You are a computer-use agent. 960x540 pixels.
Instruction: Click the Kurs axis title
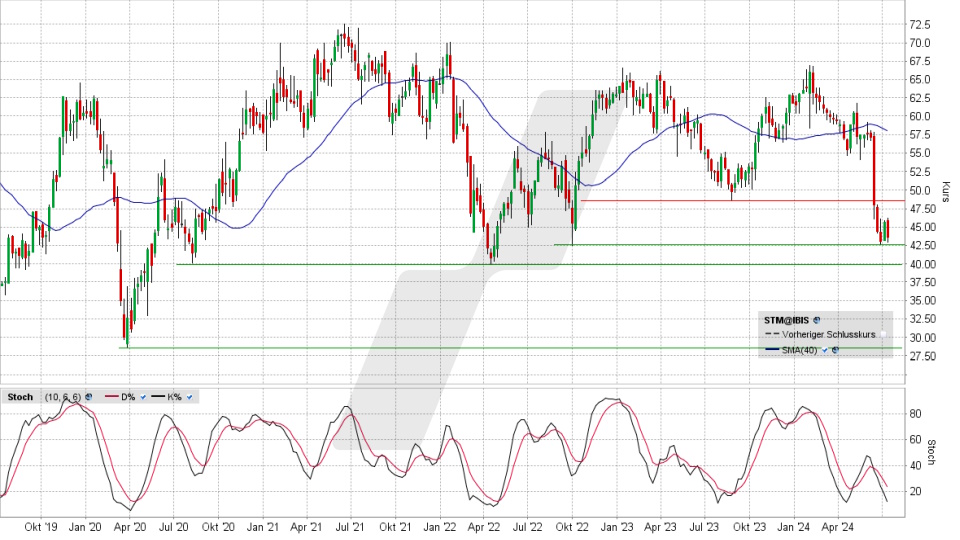(946, 192)
